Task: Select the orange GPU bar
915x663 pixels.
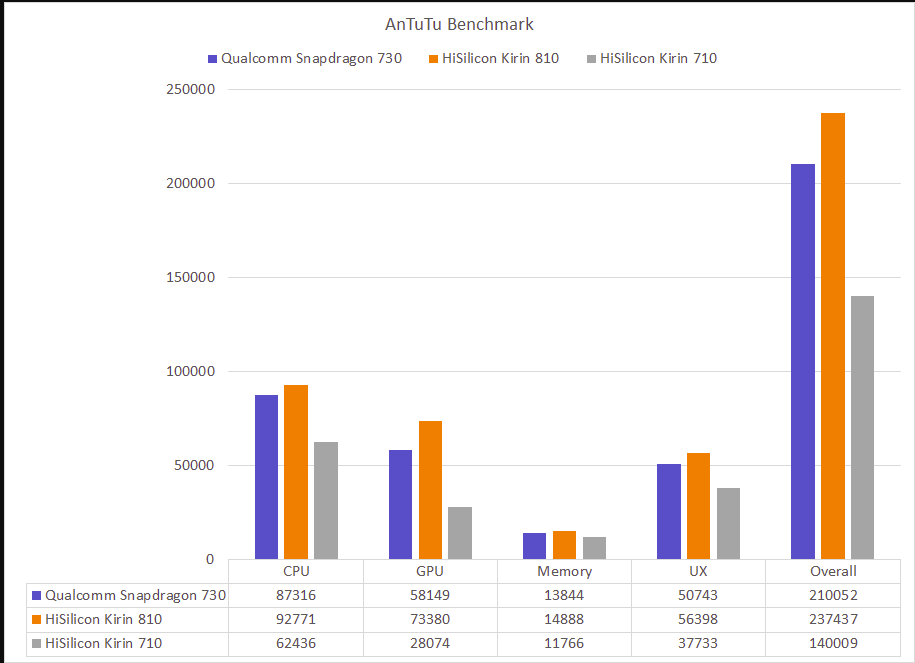Action: coord(431,490)
